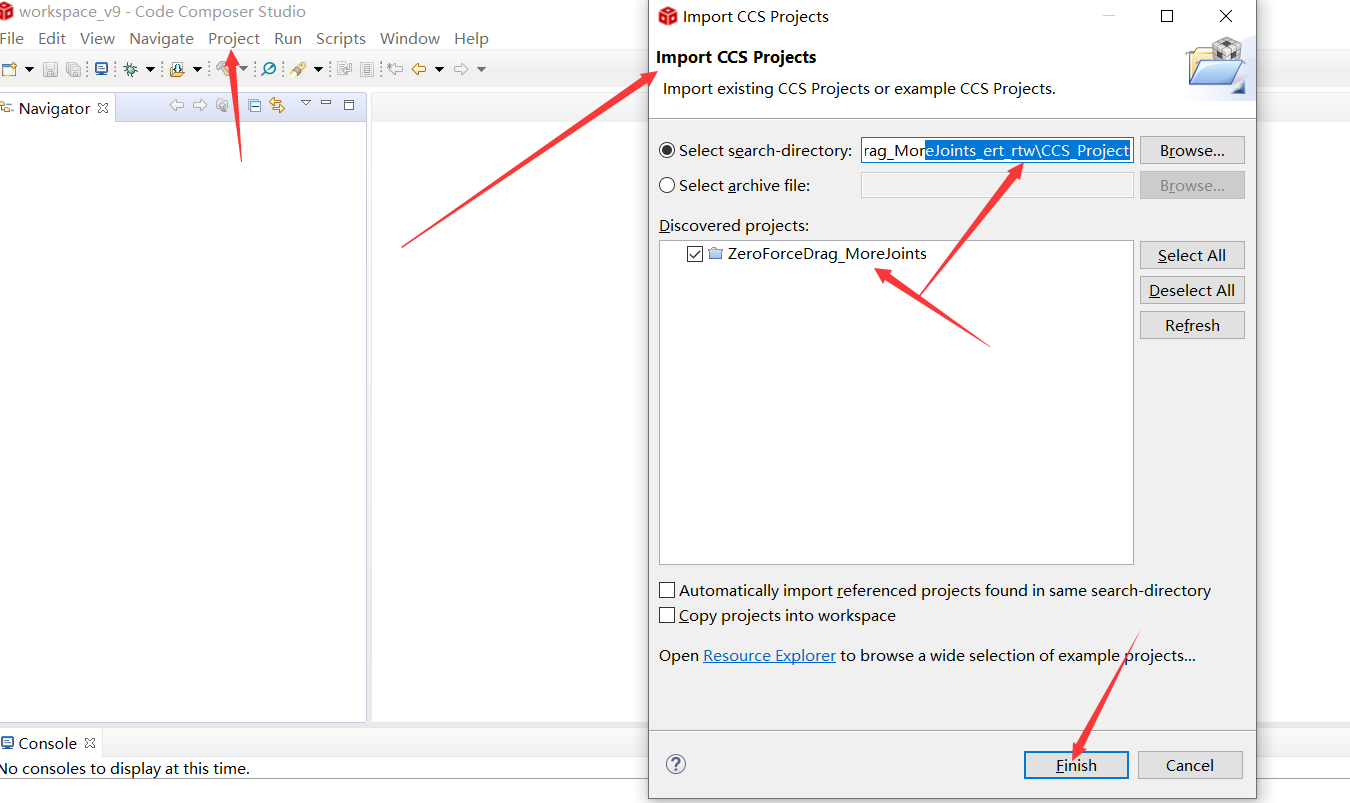Click the Search (magnifying glass) toolbar icon
Viewport: 1350px width, 803px height.
[268, 68]
